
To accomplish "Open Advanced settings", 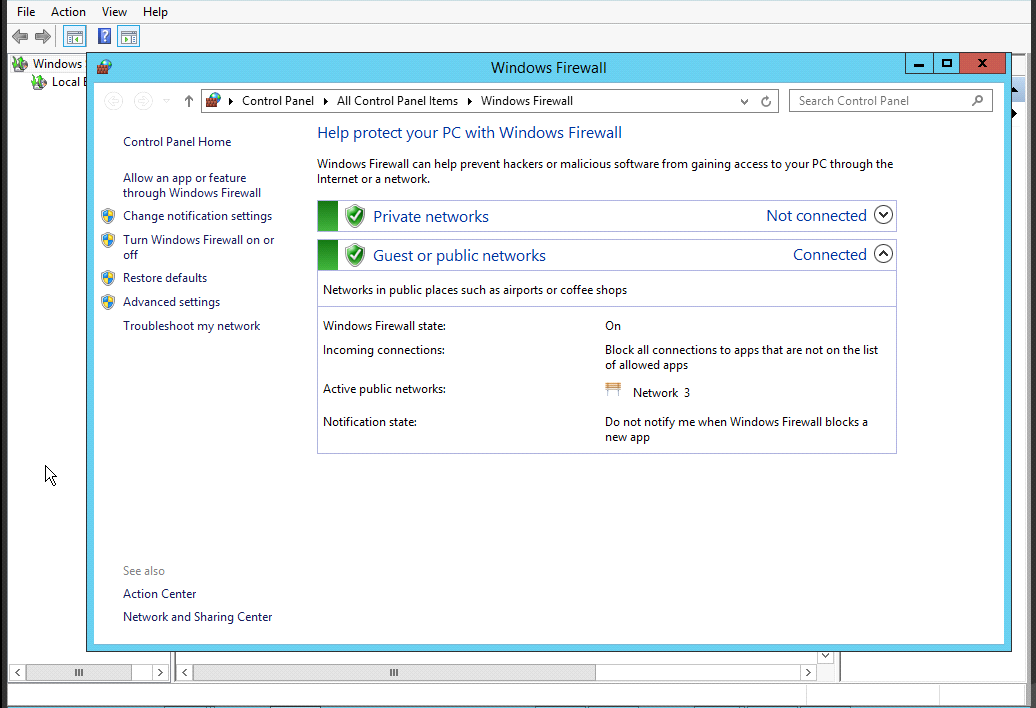I will (171, 301).
